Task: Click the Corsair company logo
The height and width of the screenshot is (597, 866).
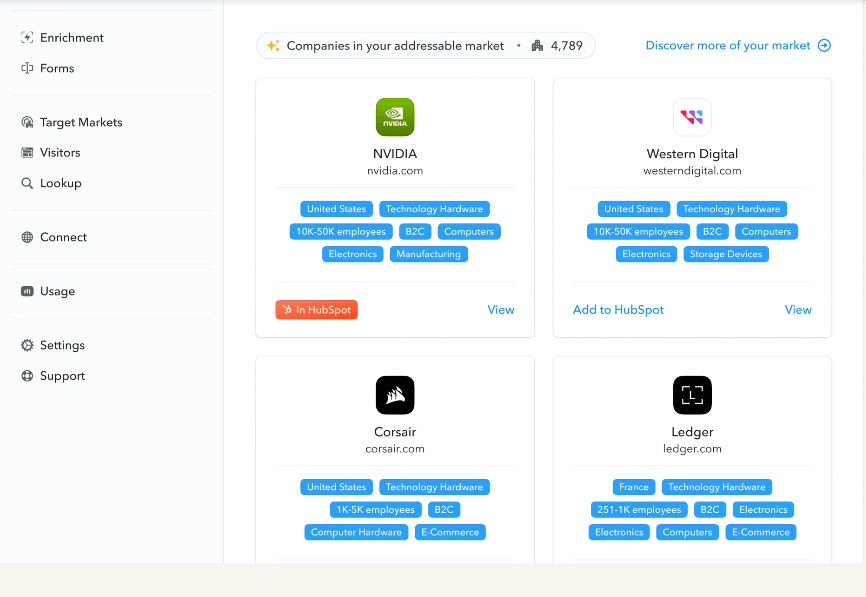Action: (x=395, y=395)
